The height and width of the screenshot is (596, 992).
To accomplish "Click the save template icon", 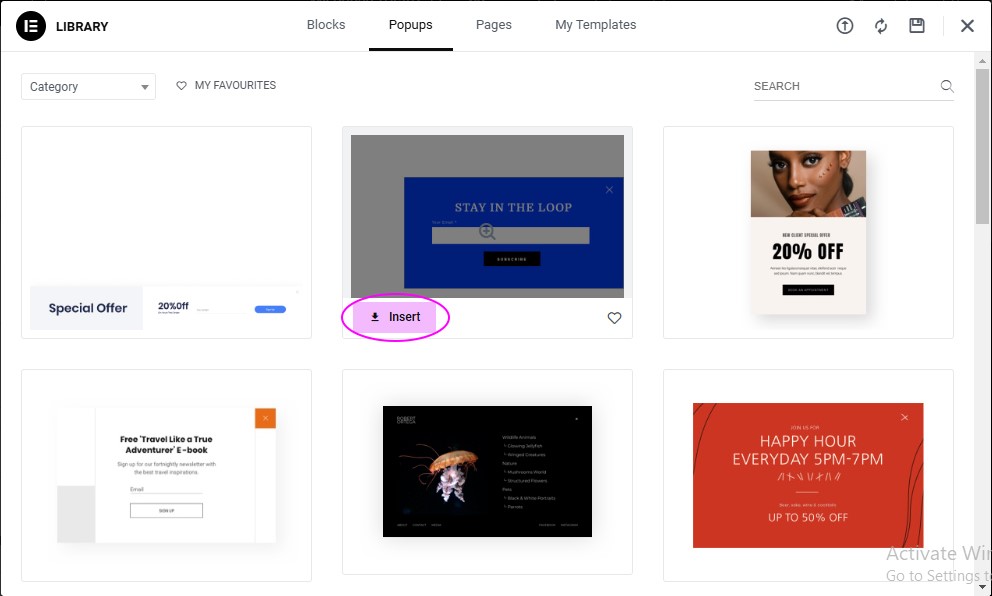I will click(917, 25).
